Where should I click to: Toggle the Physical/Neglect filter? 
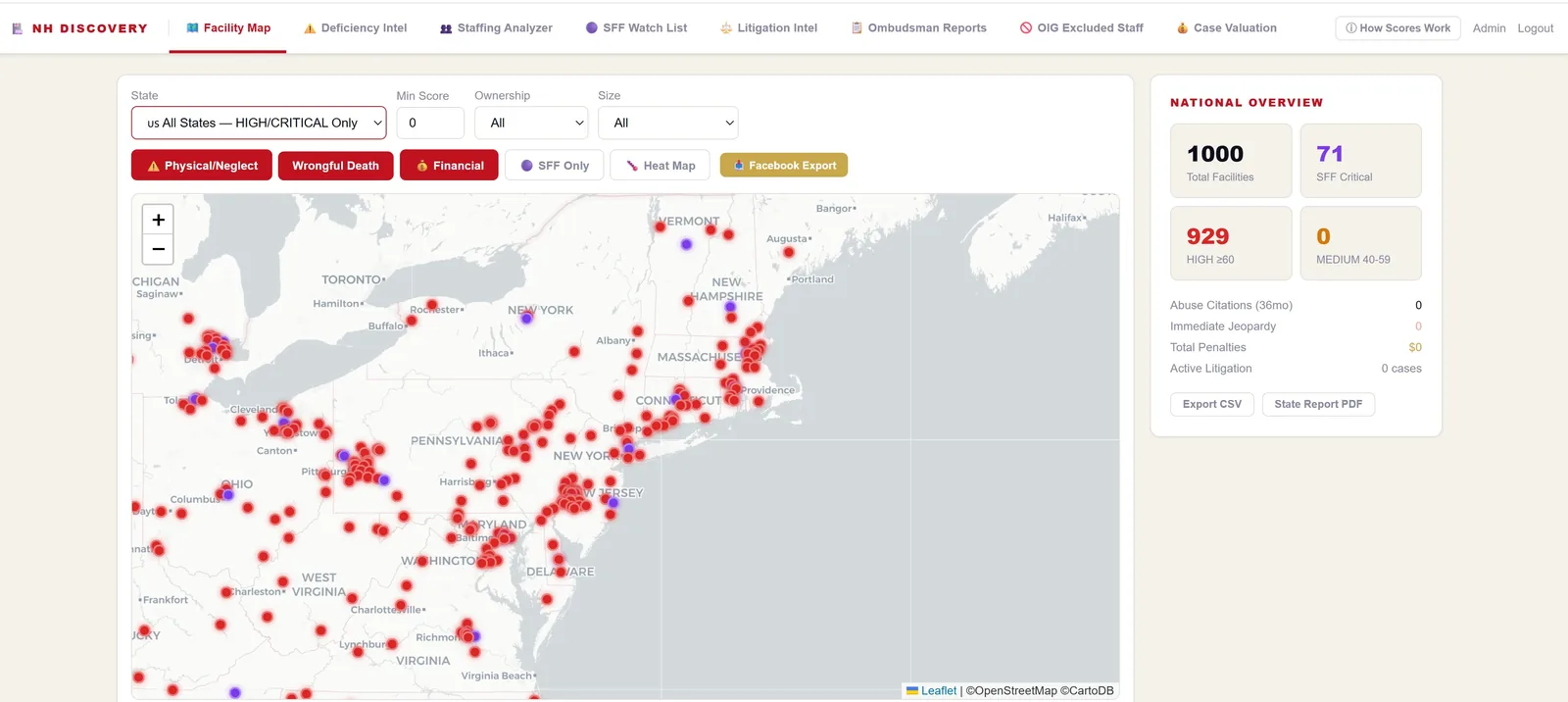(202, 166)
